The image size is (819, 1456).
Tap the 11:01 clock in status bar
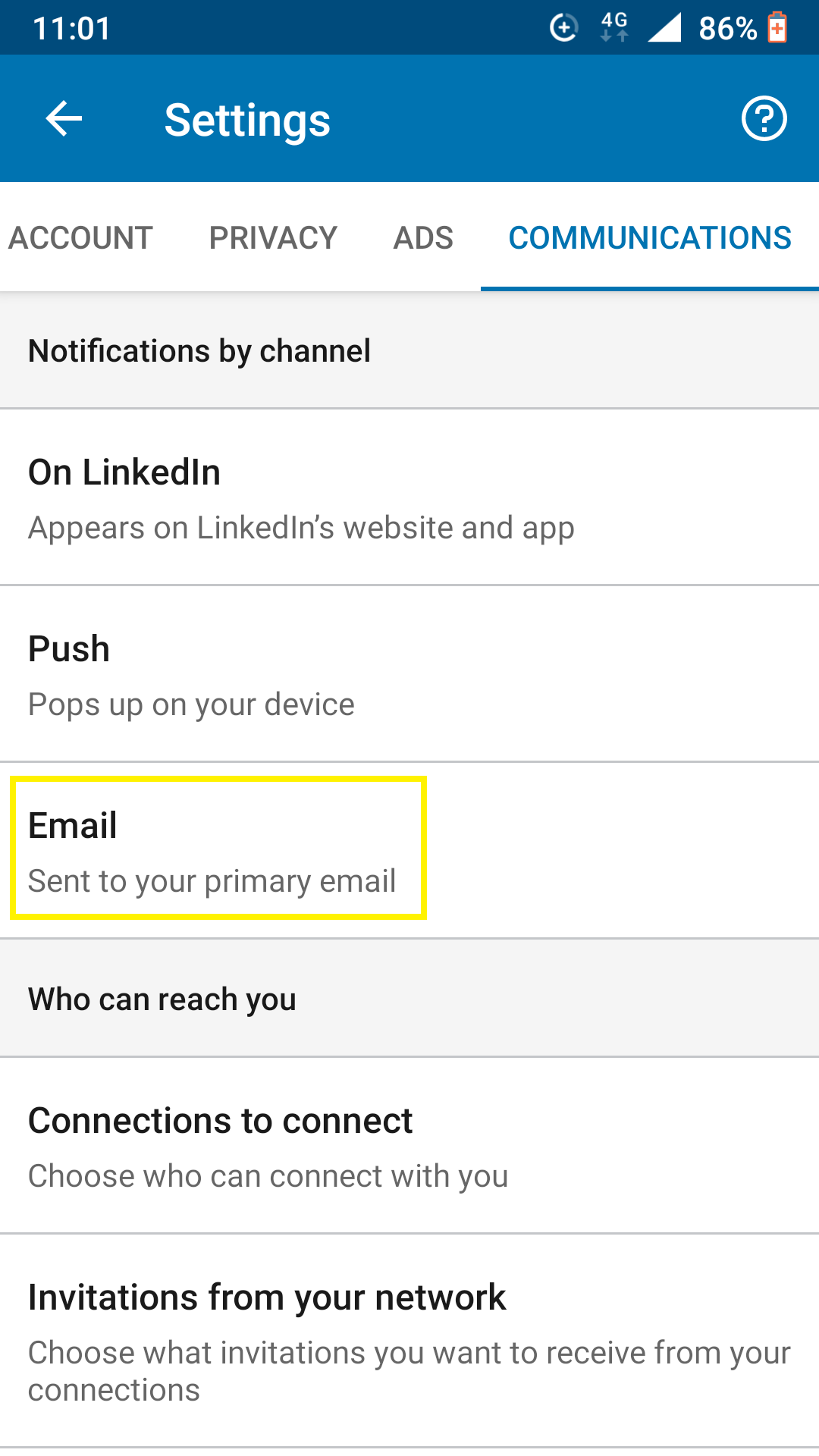pos(72,29)
